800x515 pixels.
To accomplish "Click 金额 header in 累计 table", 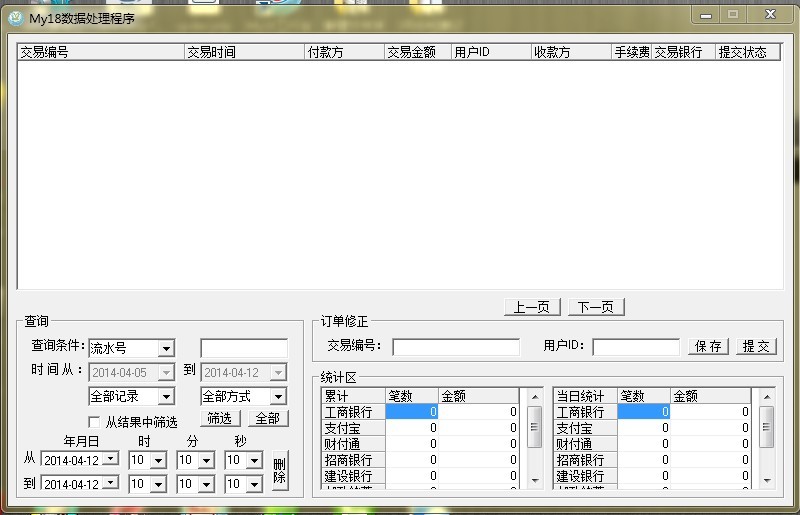I will point(479,396).
